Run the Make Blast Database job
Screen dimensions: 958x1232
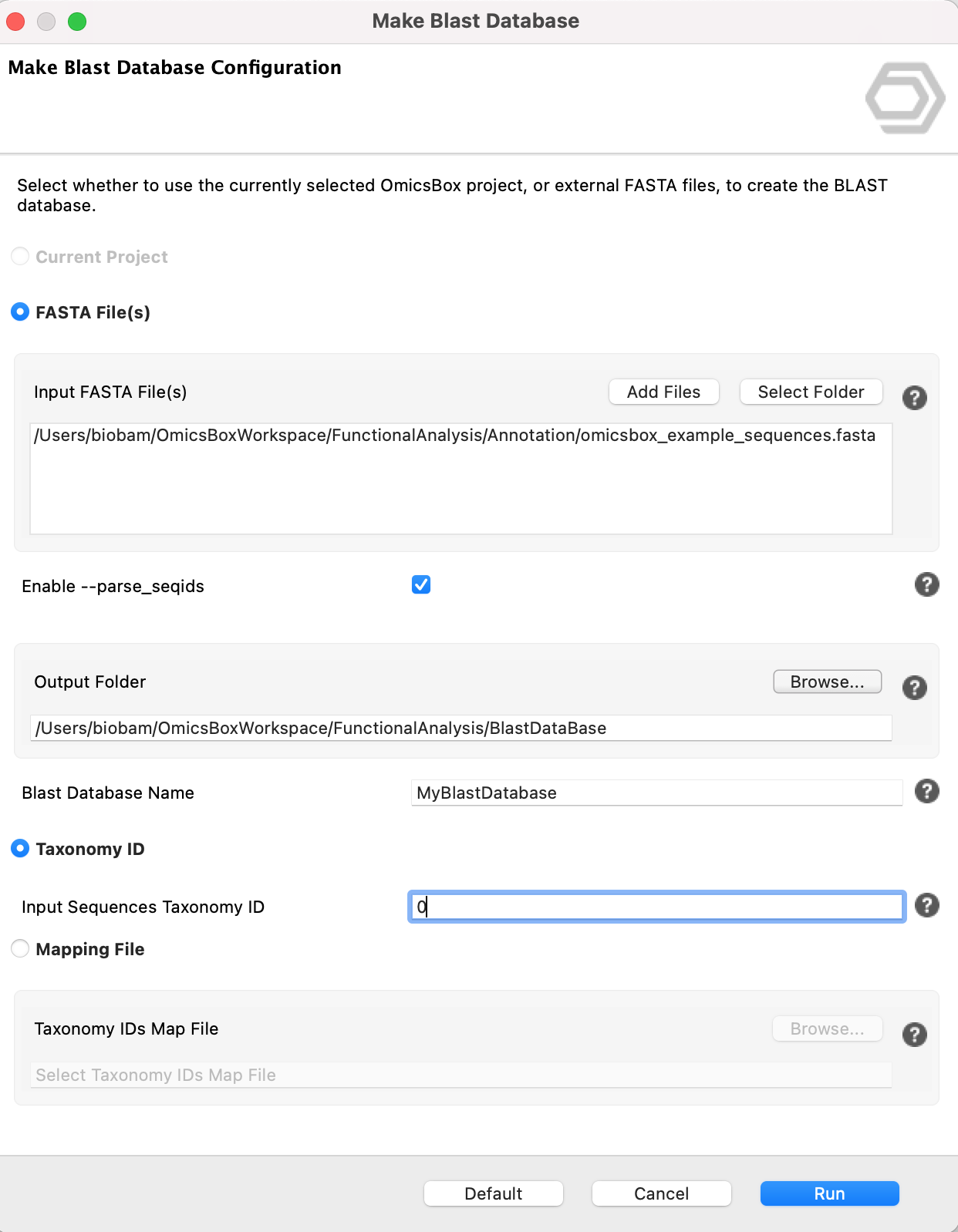point(829,1193)
